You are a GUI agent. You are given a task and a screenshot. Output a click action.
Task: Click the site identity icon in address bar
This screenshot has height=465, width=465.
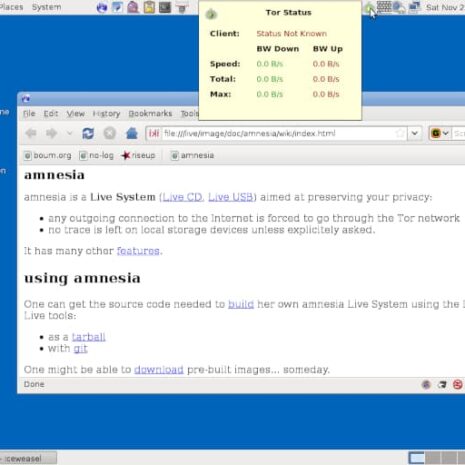154,134
